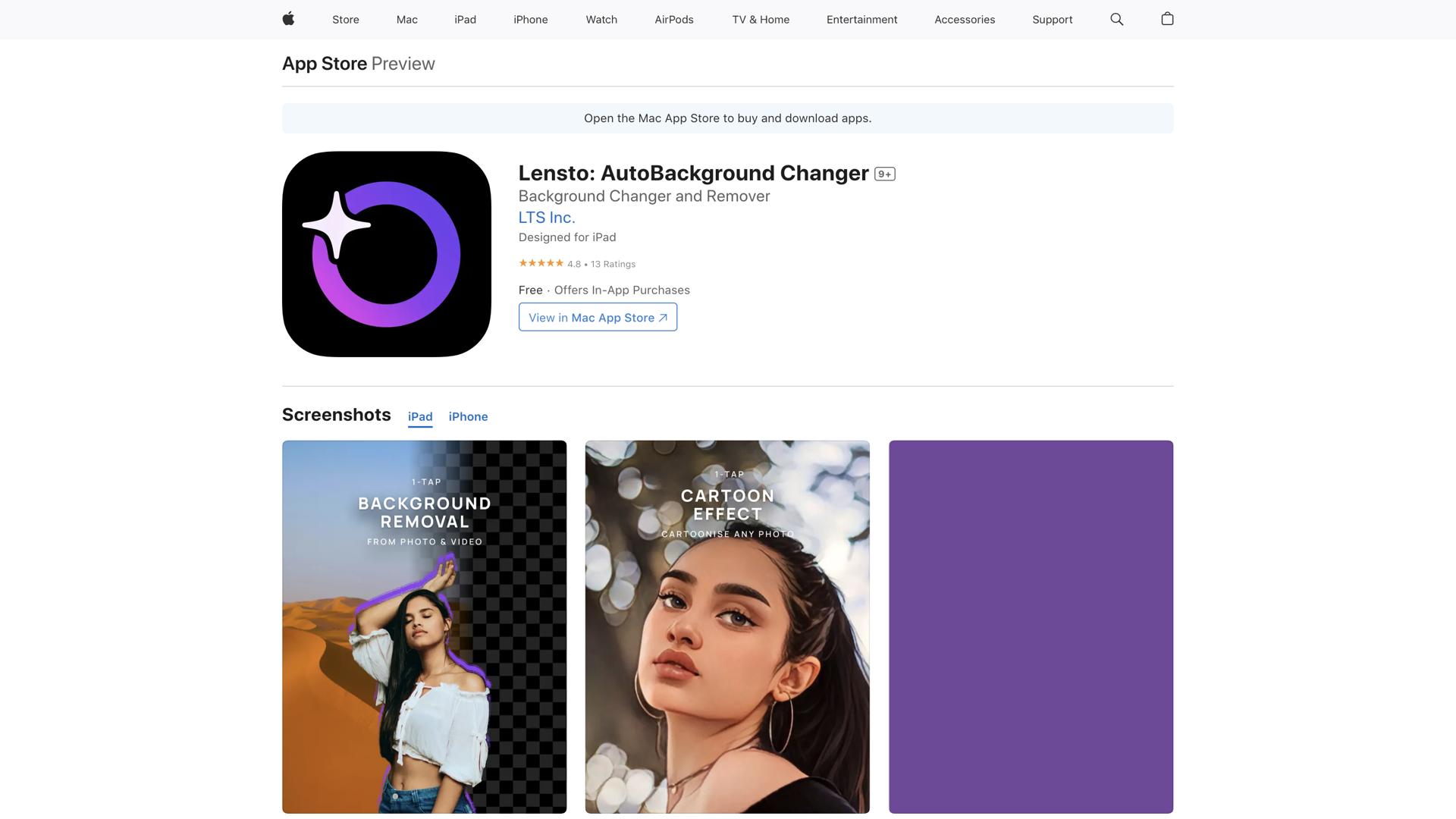
Task: Click the five-star rating icons
Action: (x=541, y=263)
